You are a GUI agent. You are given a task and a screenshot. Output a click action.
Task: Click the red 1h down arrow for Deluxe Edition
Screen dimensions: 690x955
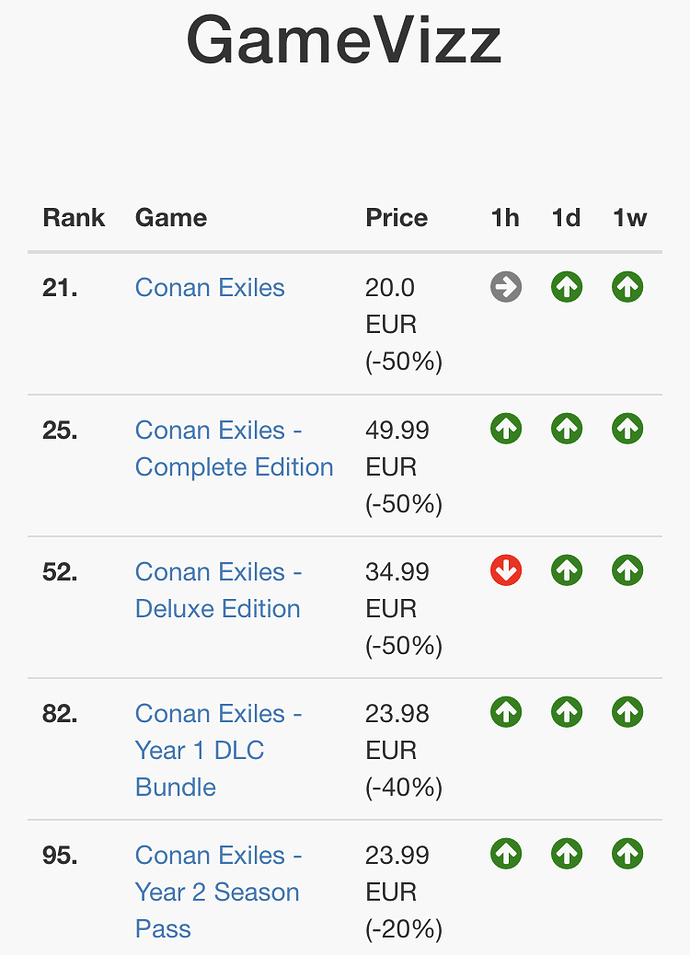pyautogui.click(x=506, y=571)
